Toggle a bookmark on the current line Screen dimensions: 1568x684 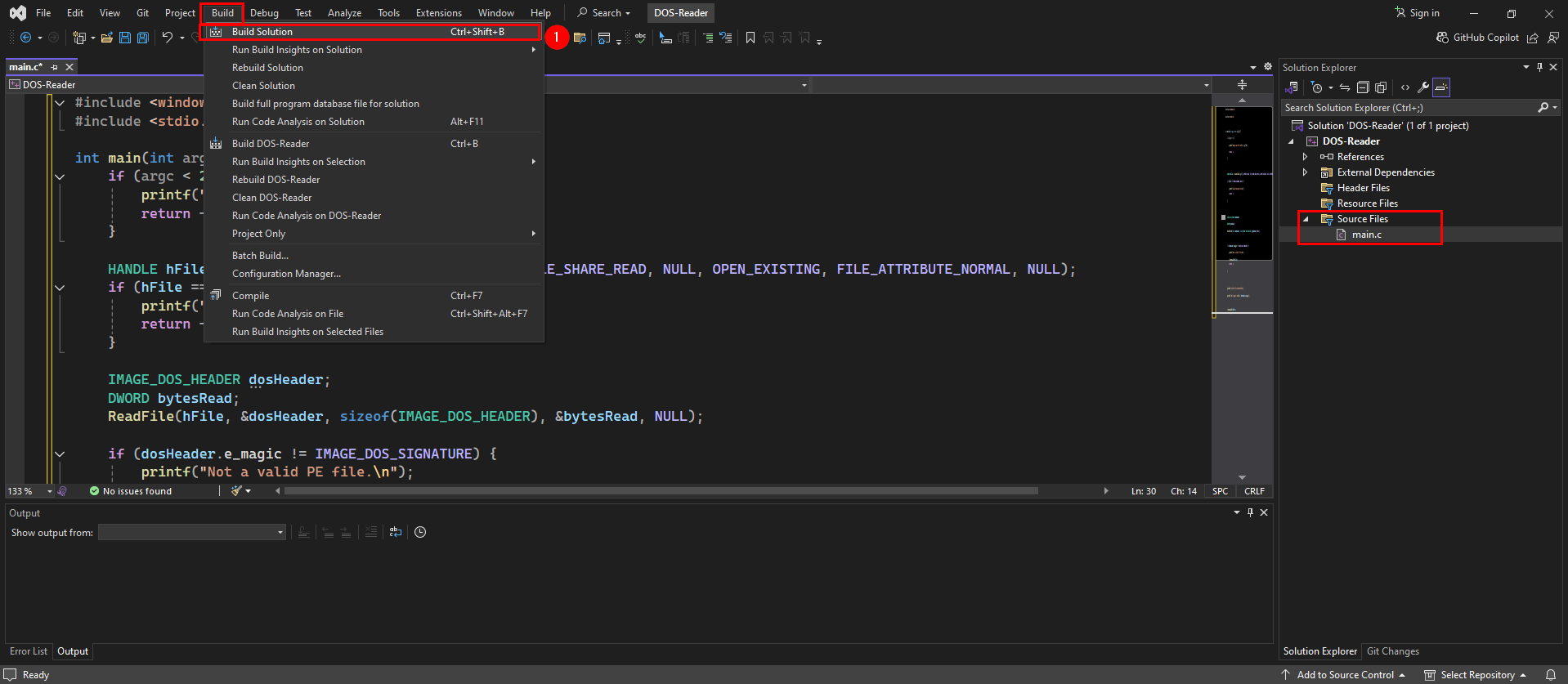point(750,38)
